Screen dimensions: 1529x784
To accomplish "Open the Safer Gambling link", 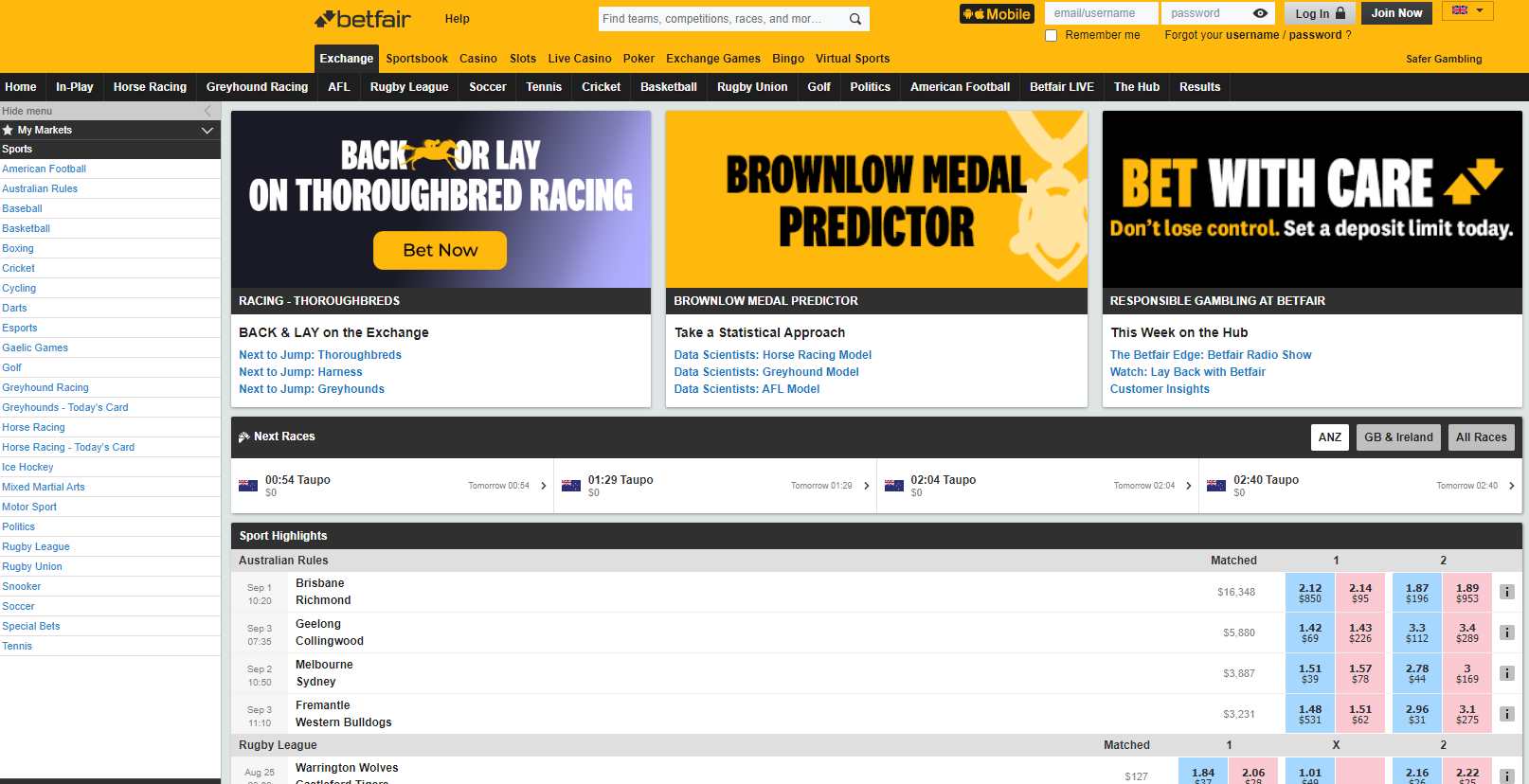I will (x=1444, y=59).
